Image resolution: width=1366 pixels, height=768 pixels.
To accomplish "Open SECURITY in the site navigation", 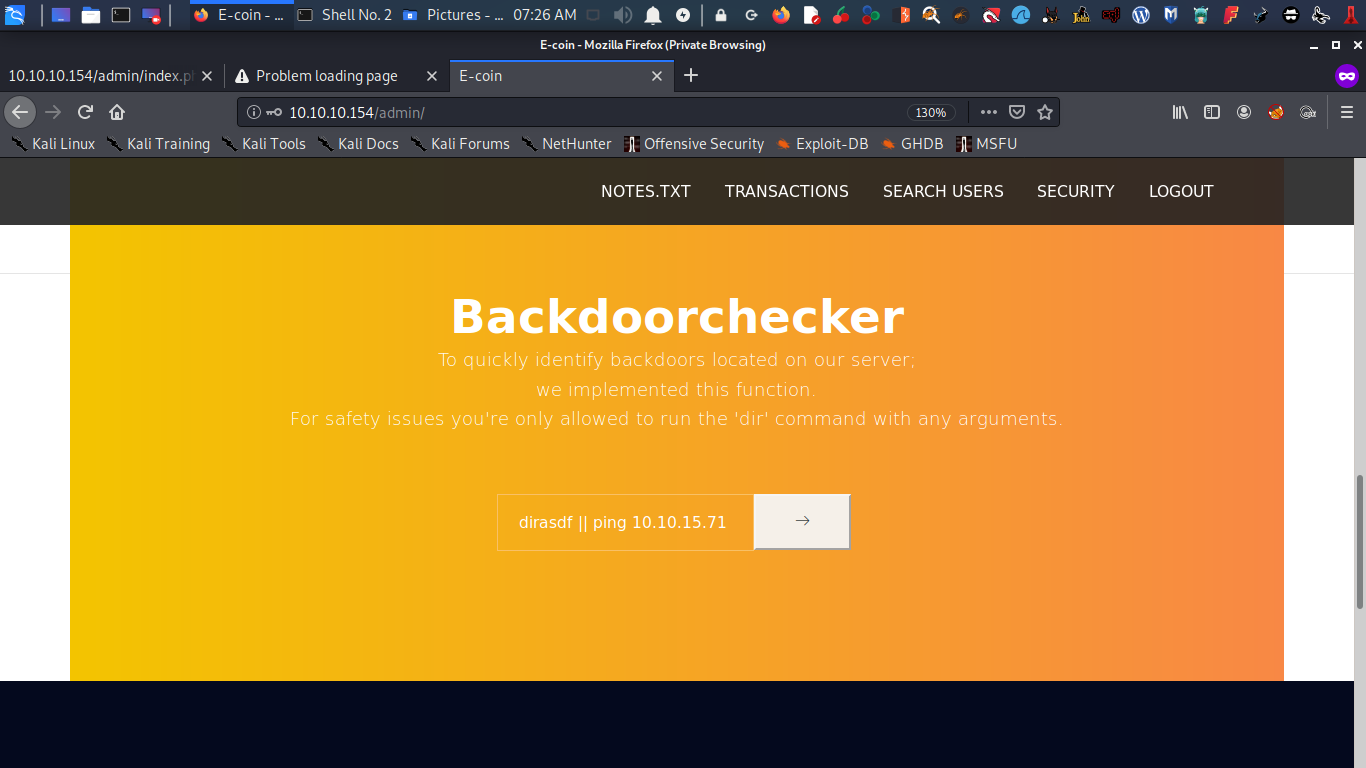I will (x=1076, y=191).
